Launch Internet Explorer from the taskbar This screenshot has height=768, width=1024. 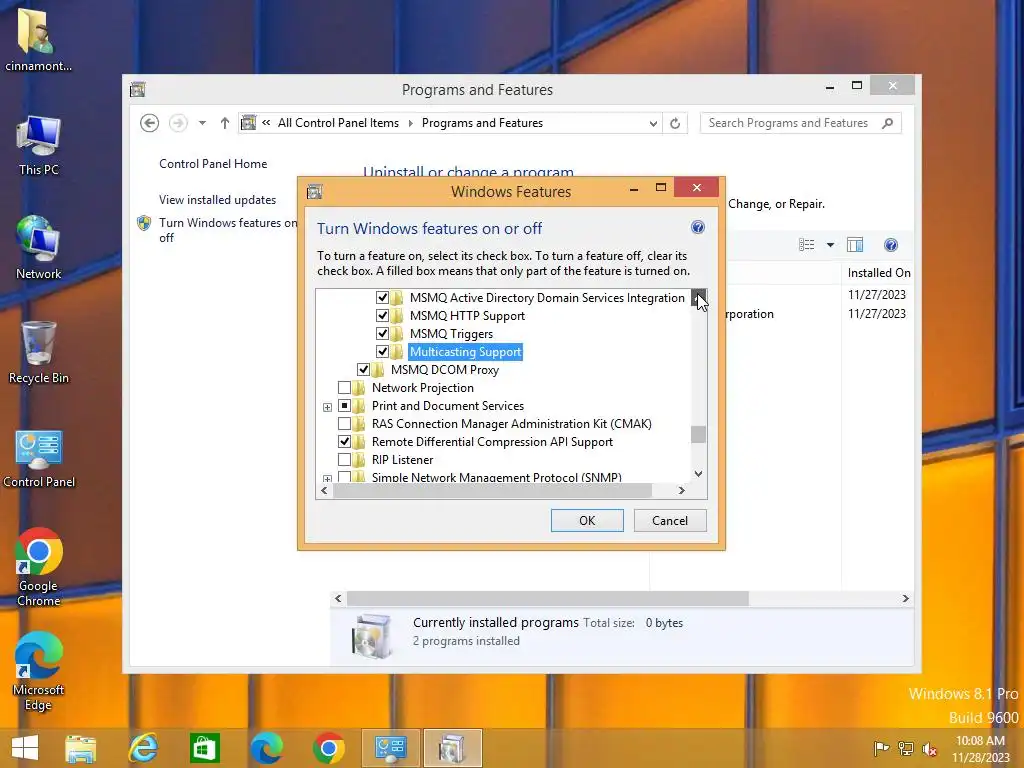143,748
